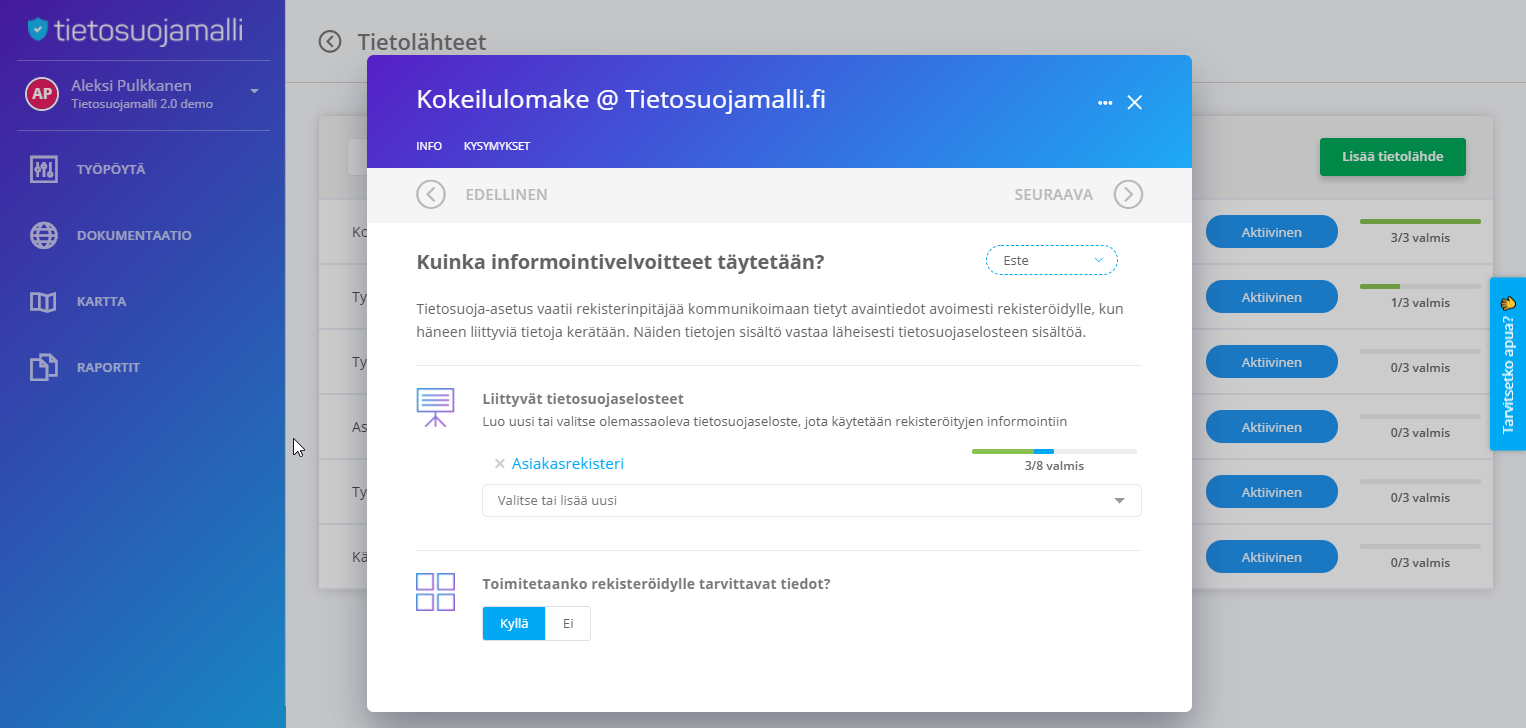Image resolution: width=1526 pixels, height=728 pixels.
Task: Click the 1/3 valmis progress bar
Action: click(1420, 286)
